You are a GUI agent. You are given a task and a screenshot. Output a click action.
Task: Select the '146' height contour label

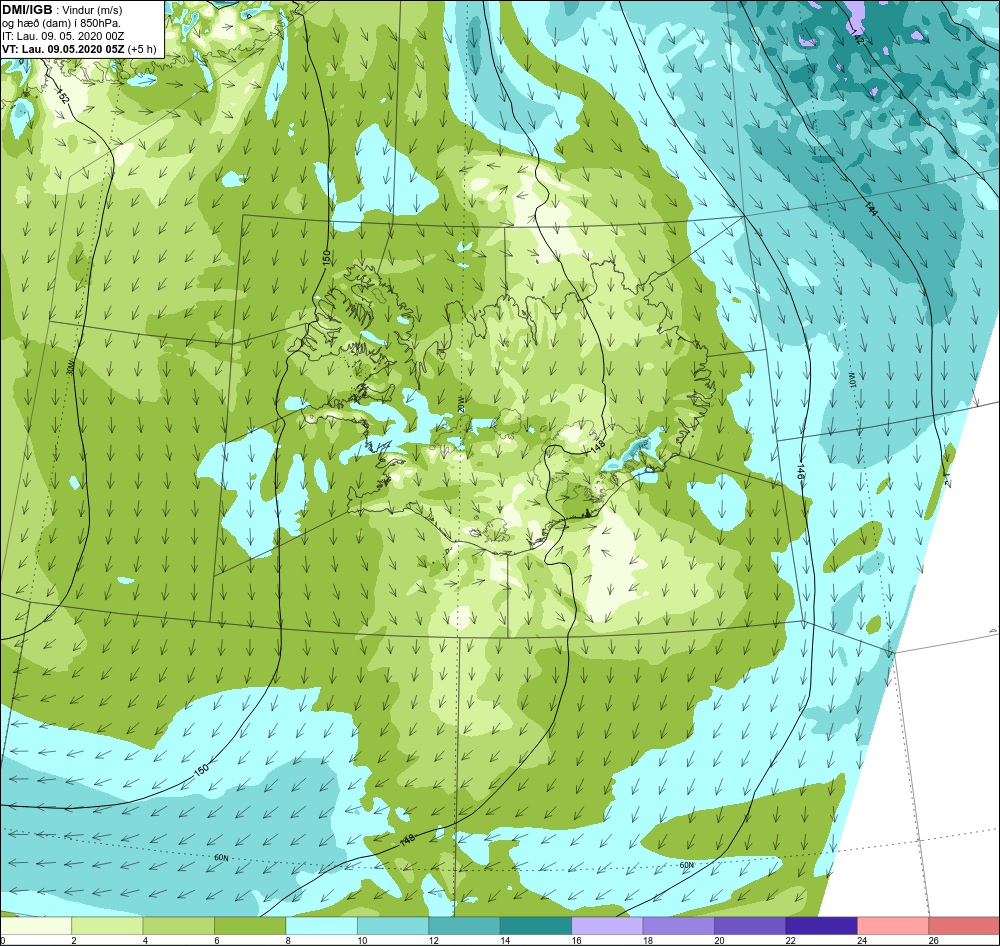coord(799,472)
